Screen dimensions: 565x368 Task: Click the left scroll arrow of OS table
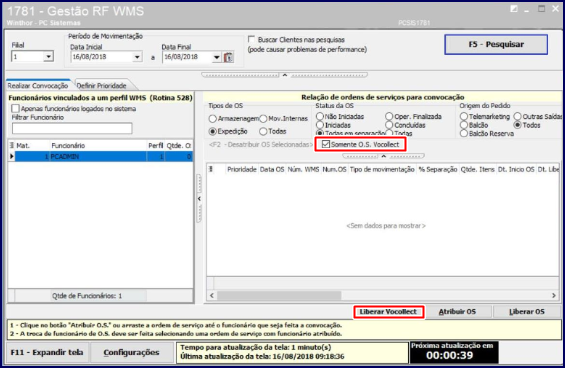click(x=212, y=296)
